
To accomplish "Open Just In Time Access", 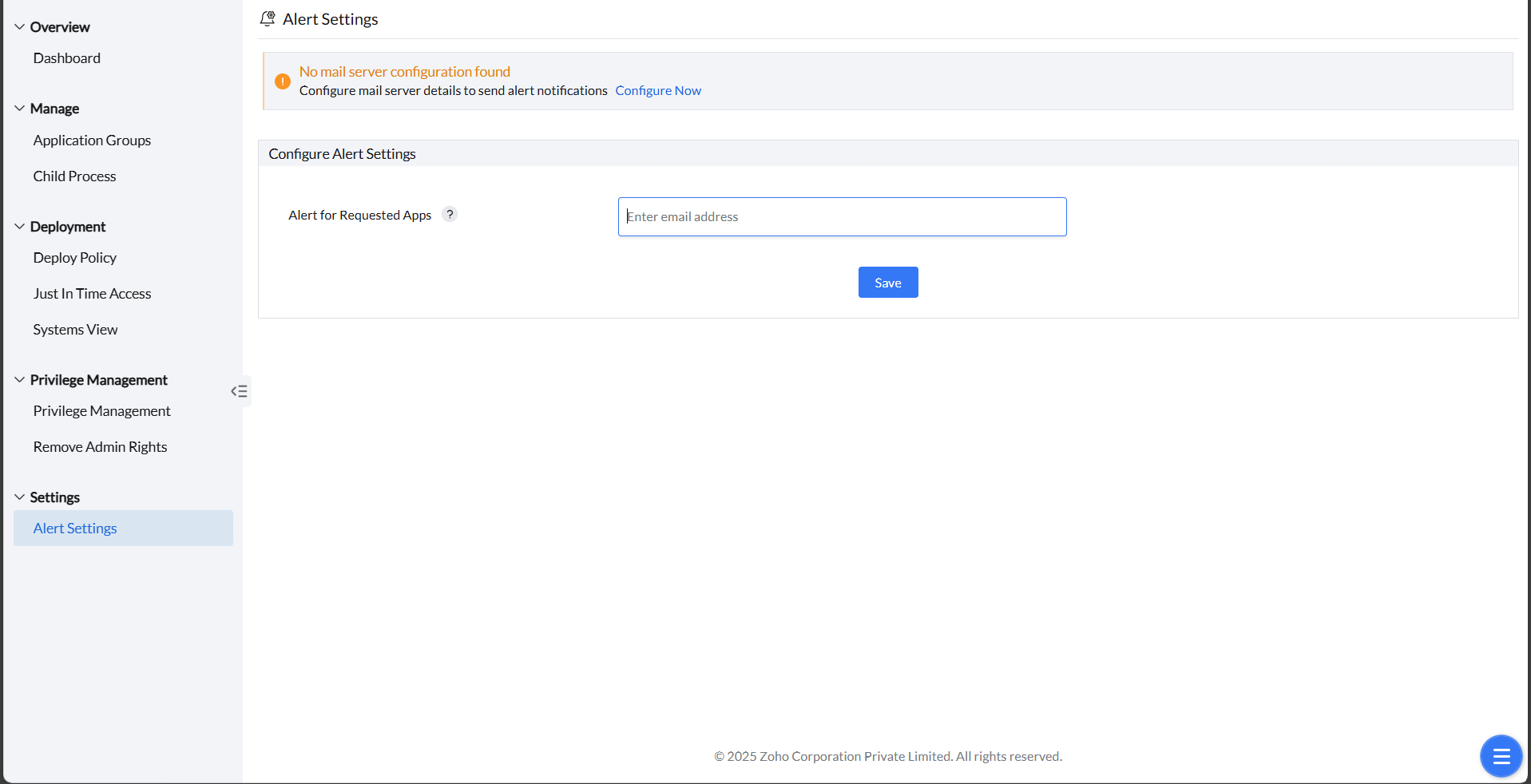I will click(x=92, y=294).
